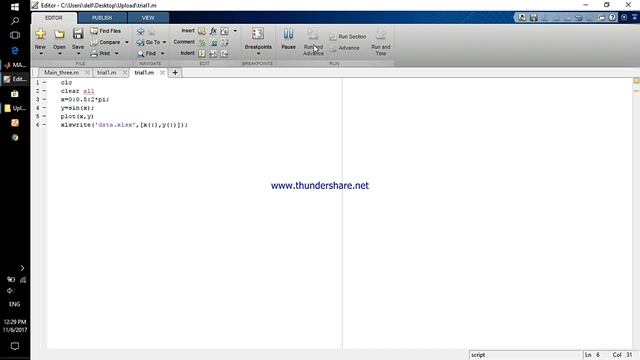The width and height of the screenshot is (640, 360).
Task: Toggle breakpoint dash on line 3
Action: pyautogui.click(x=44, y=99)
